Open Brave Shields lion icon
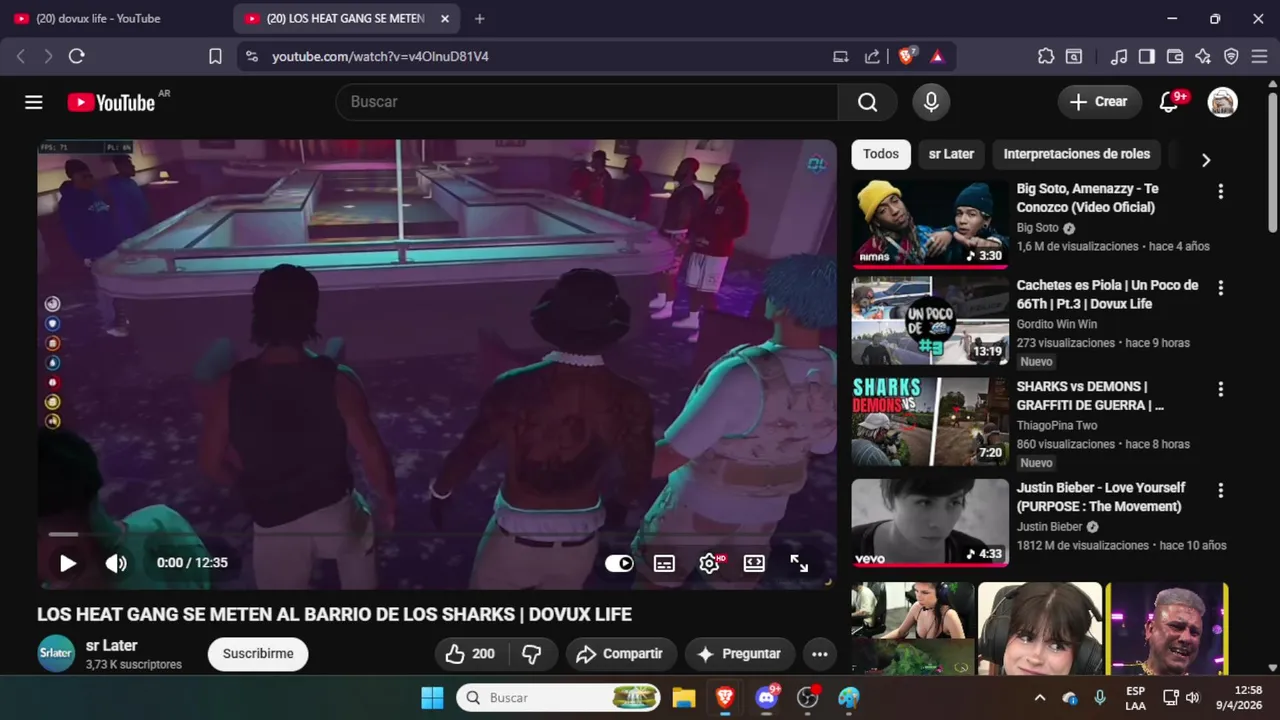The width and height of the screenshot is (1280, 720). pyautogui.click(x=907, y=56)
